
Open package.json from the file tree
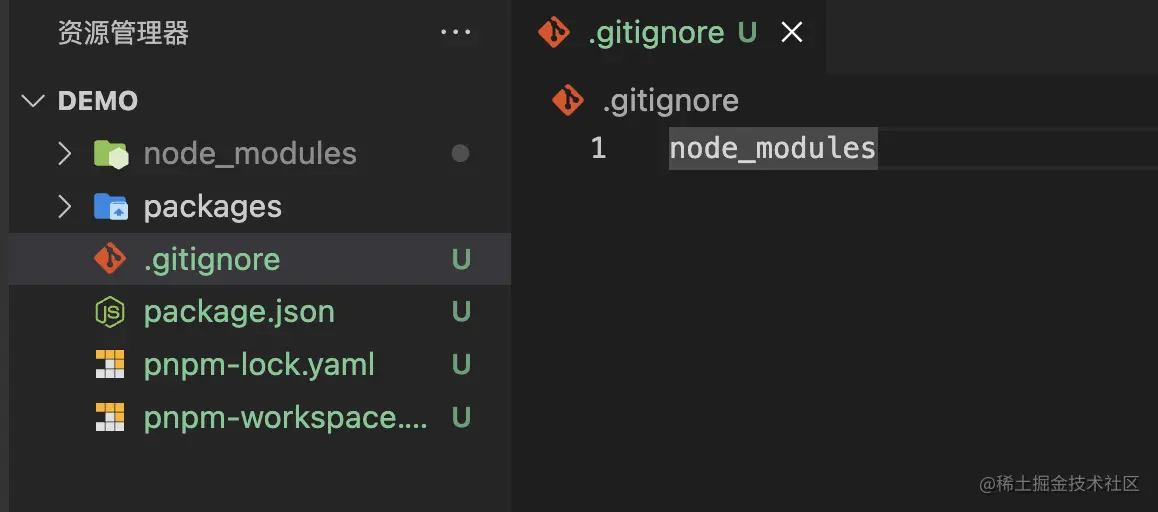[239, 312]
